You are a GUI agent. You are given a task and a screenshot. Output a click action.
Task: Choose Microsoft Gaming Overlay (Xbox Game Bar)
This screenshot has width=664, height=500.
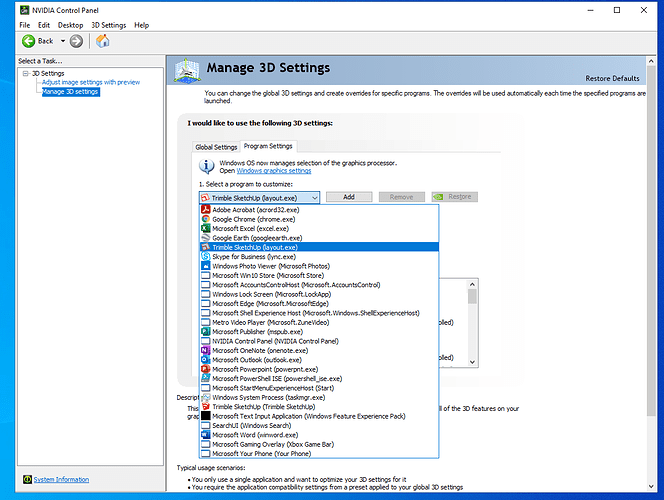click(319, 444)
